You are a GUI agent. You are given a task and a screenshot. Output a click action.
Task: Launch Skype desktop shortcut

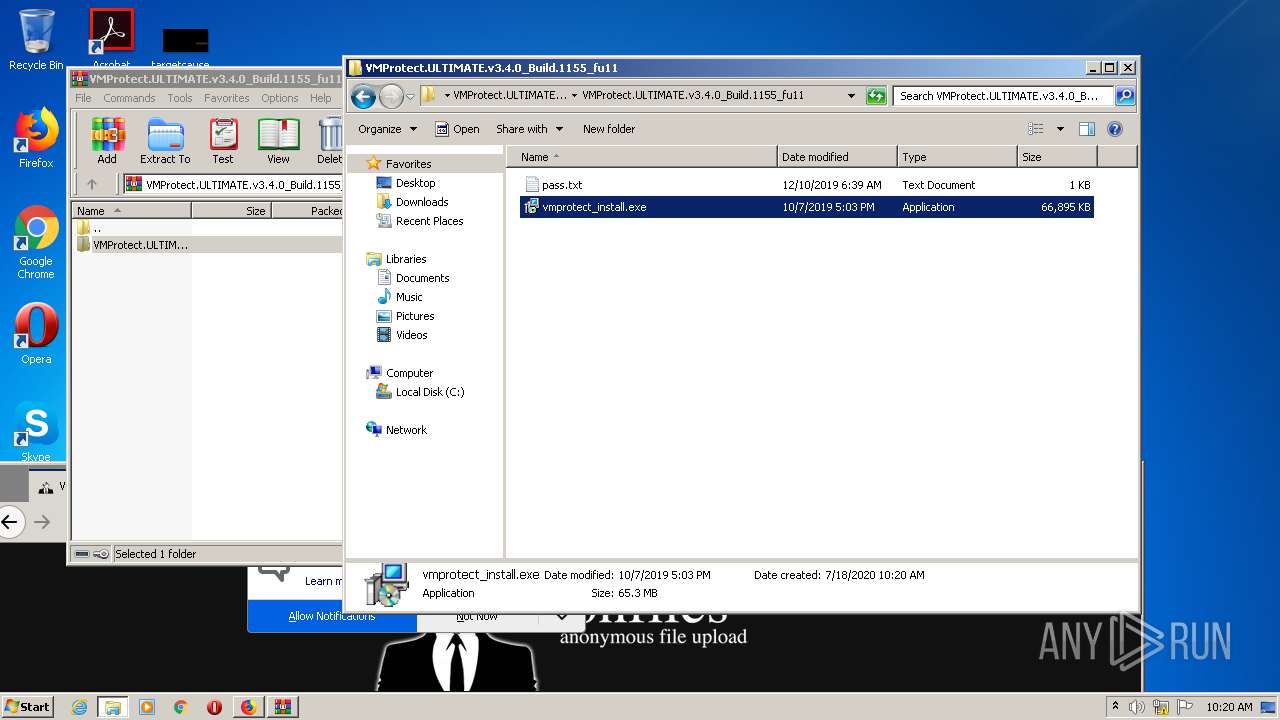[36, 432]
